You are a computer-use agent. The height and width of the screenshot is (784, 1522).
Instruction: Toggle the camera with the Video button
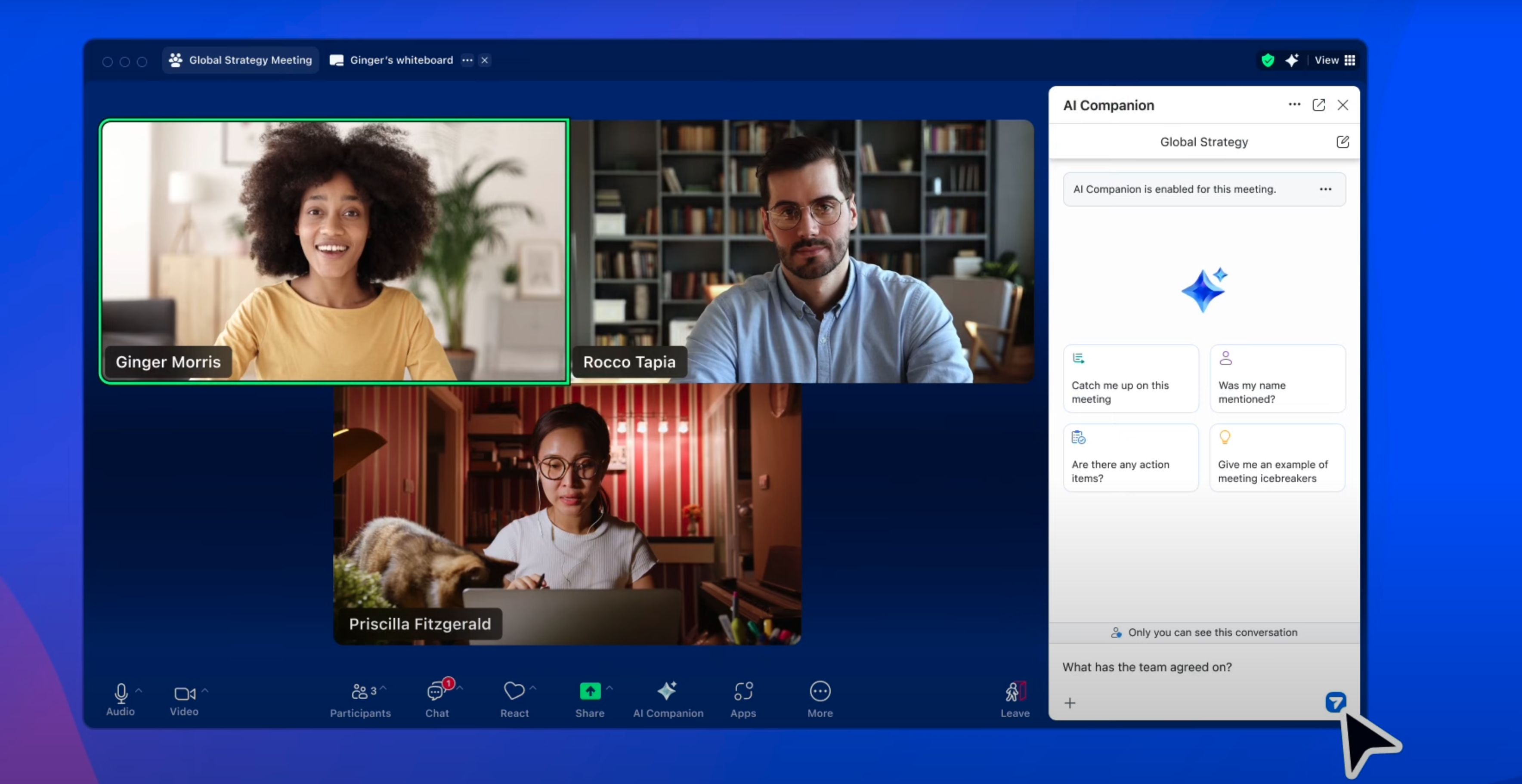(x=184, y=700)
